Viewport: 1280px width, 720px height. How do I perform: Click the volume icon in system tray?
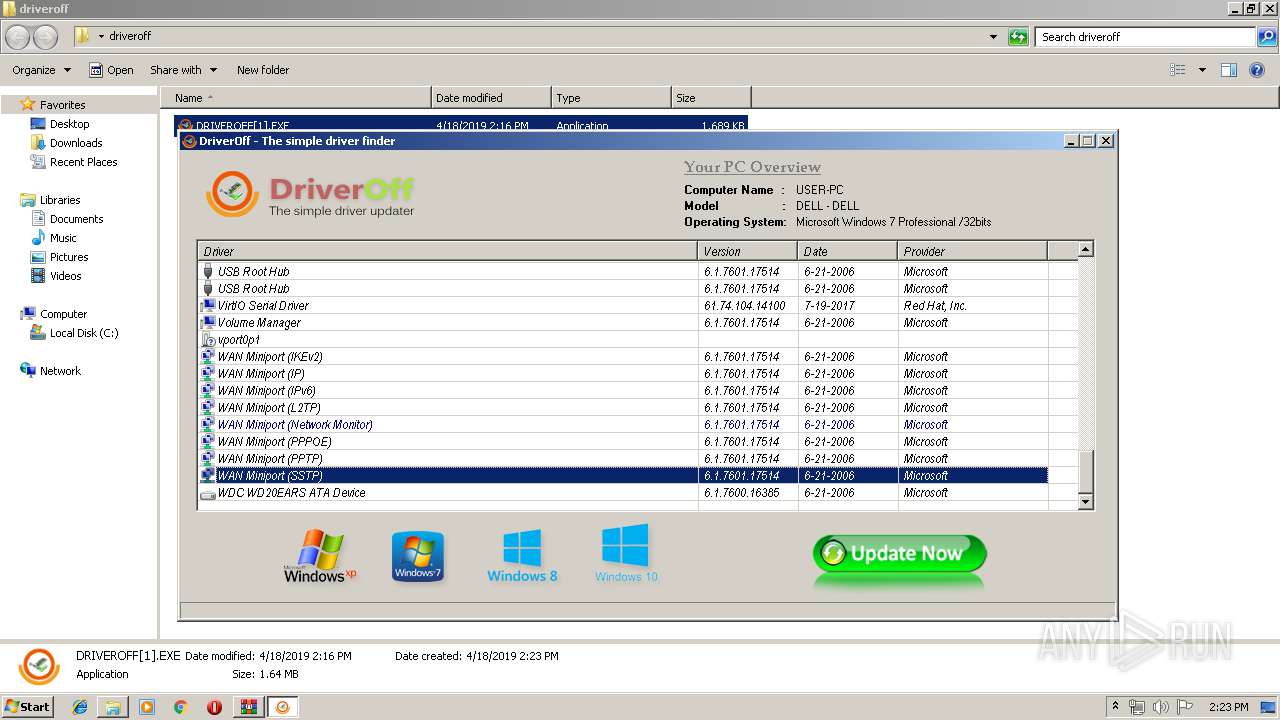(1161, 707)
